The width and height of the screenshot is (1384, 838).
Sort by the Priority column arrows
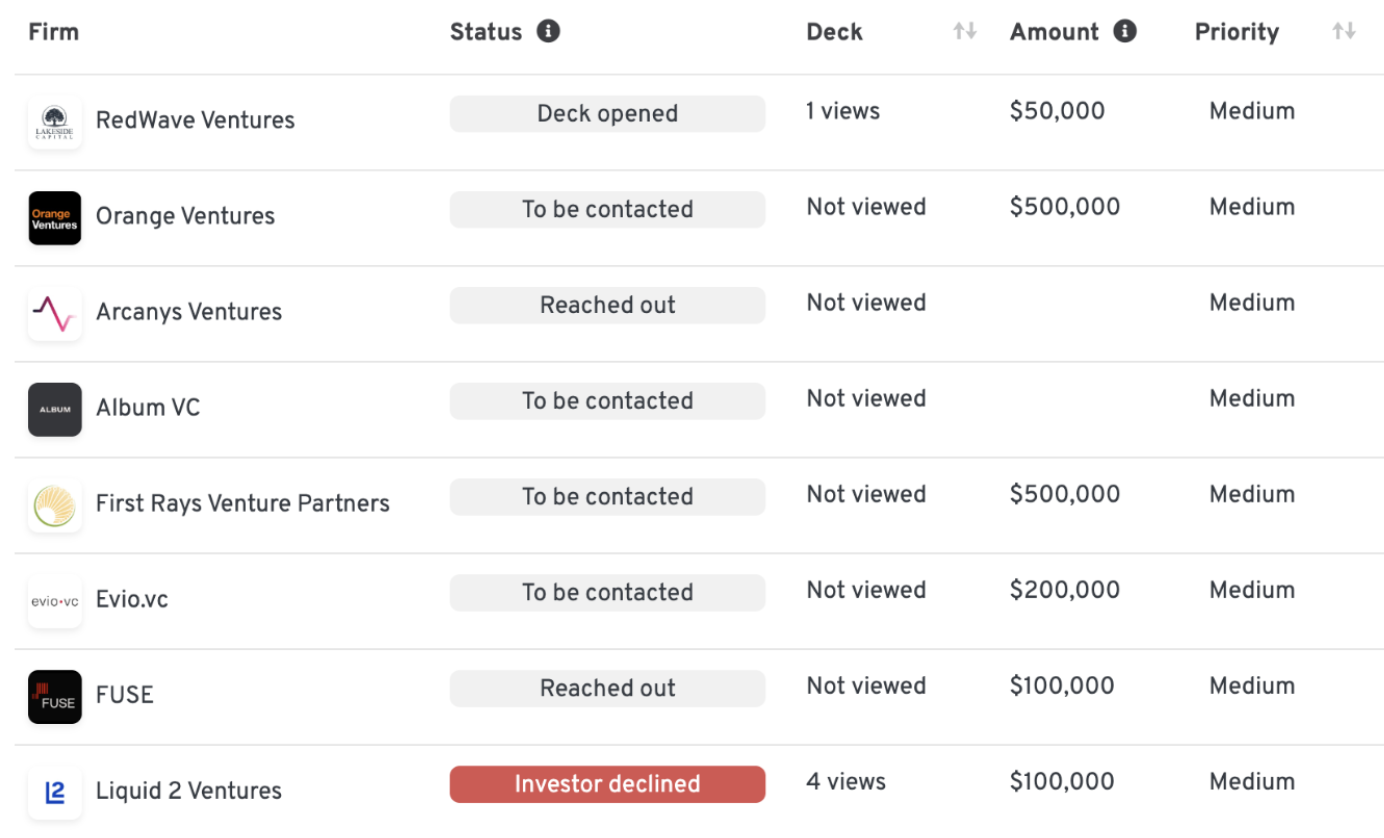(1344, 31)
